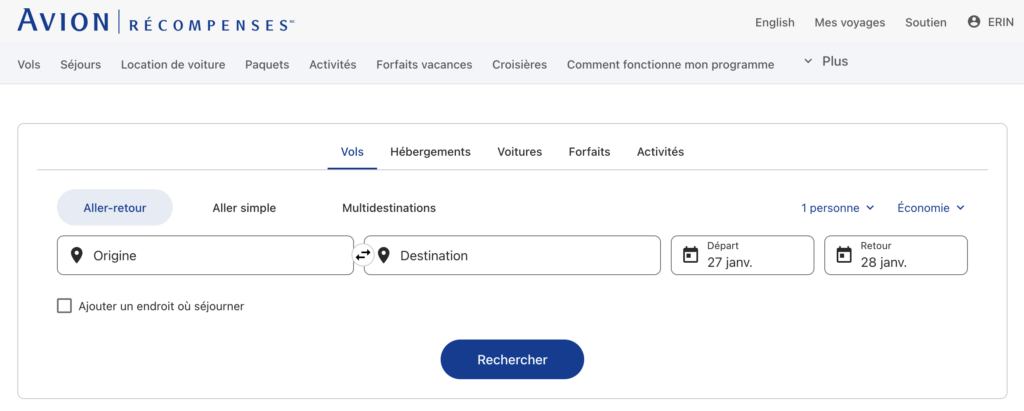Select the Aller-retour trip type
1024x411 pixels.
[115, 208]
